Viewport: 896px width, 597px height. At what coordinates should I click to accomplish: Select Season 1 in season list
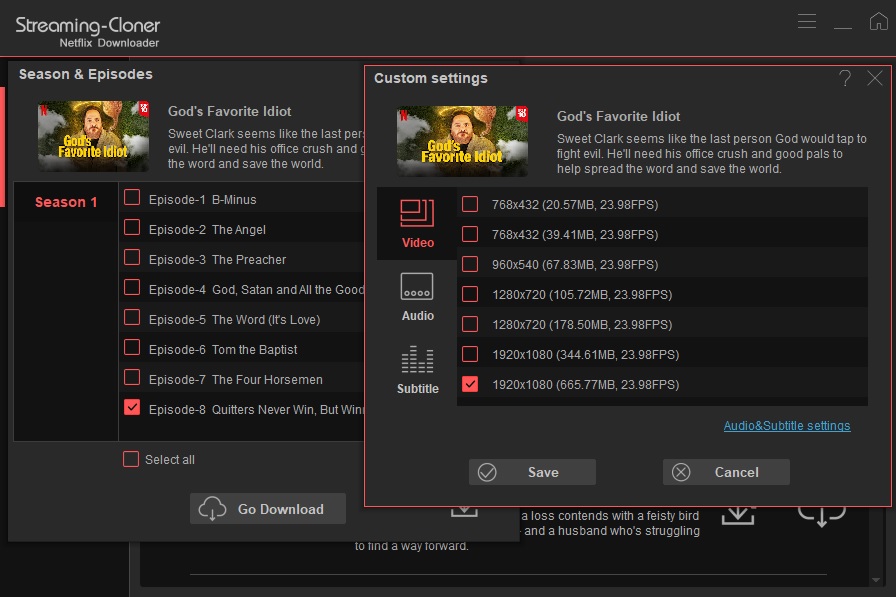pyautogui.click(x=66, y=202)
